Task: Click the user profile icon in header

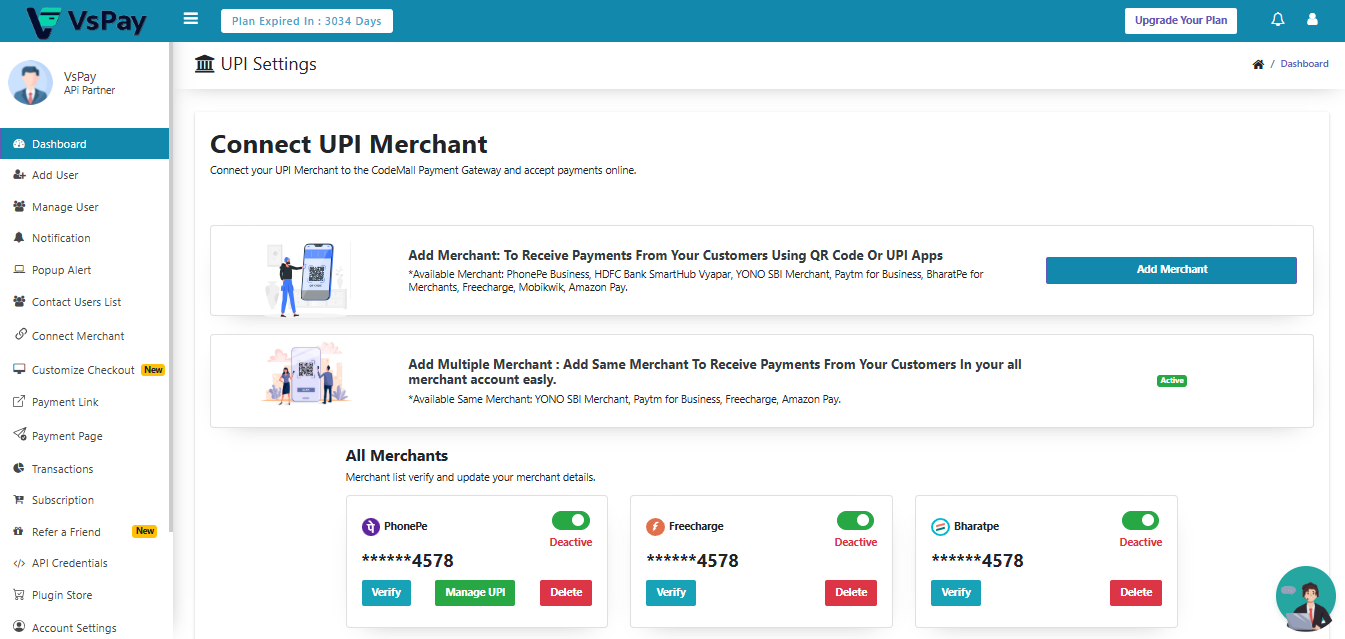Action: pos(1312,20)
